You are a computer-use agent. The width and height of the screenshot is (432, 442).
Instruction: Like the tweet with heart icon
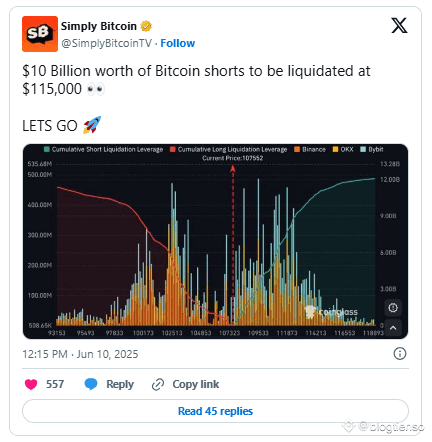(x=31, y=384)
